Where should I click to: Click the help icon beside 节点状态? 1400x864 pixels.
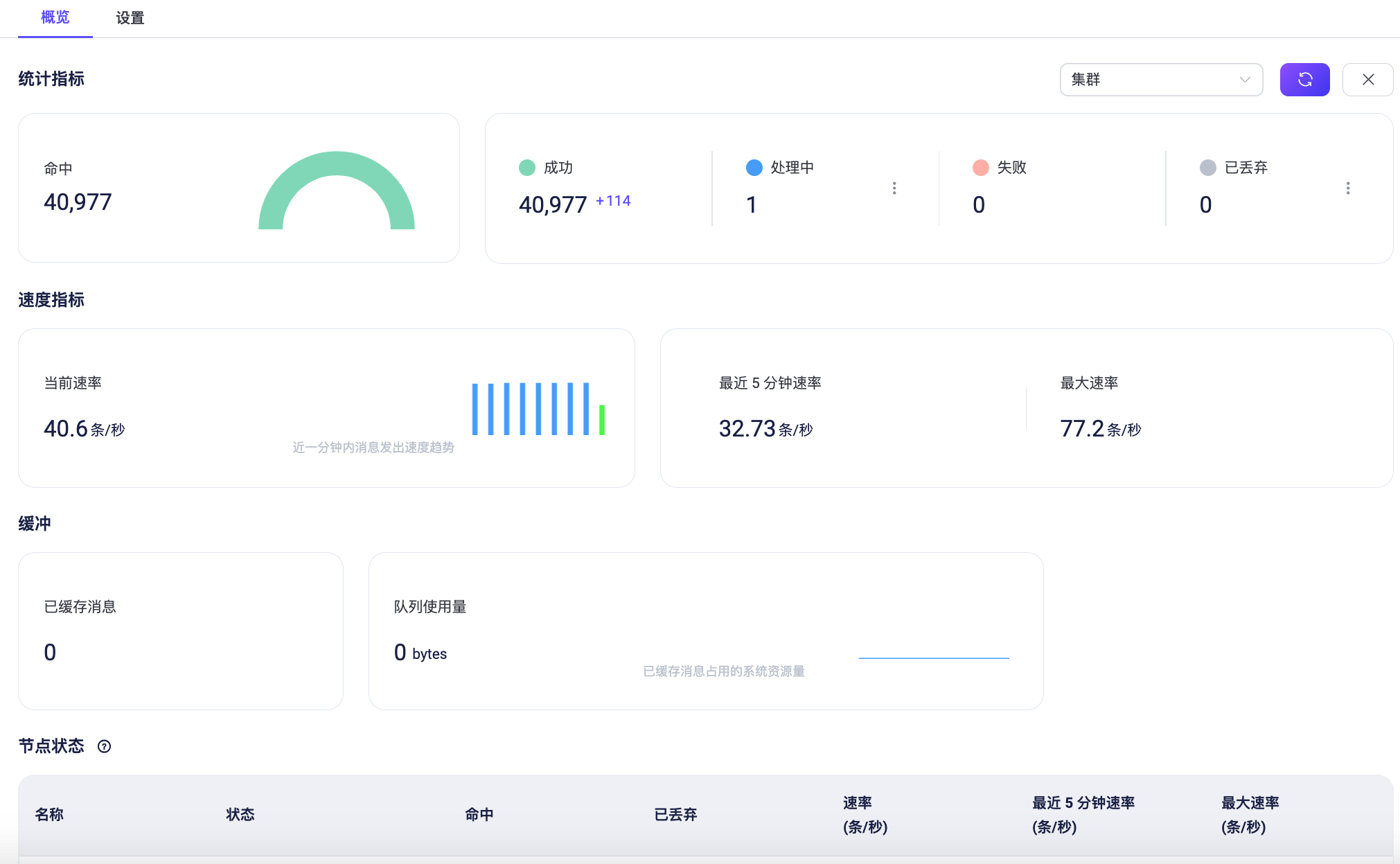point(105,746)
